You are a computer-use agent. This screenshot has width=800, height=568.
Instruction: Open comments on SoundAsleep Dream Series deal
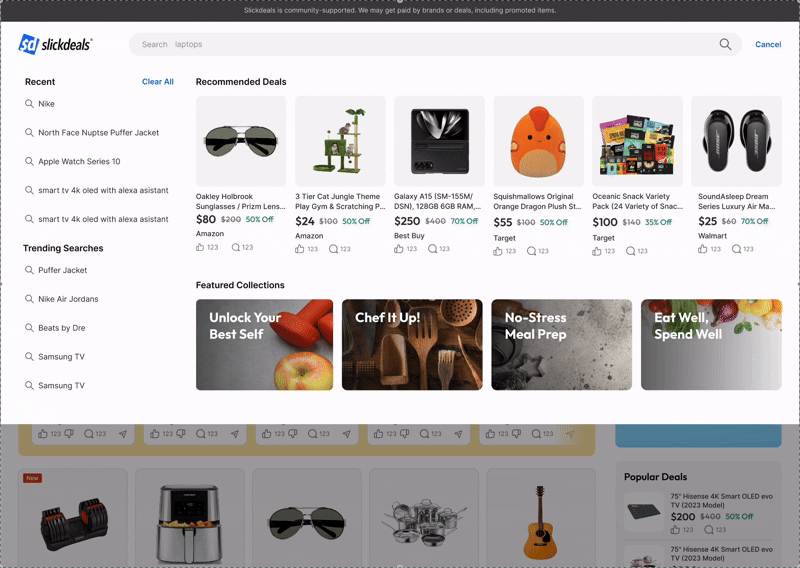click(x=736, y=249)
